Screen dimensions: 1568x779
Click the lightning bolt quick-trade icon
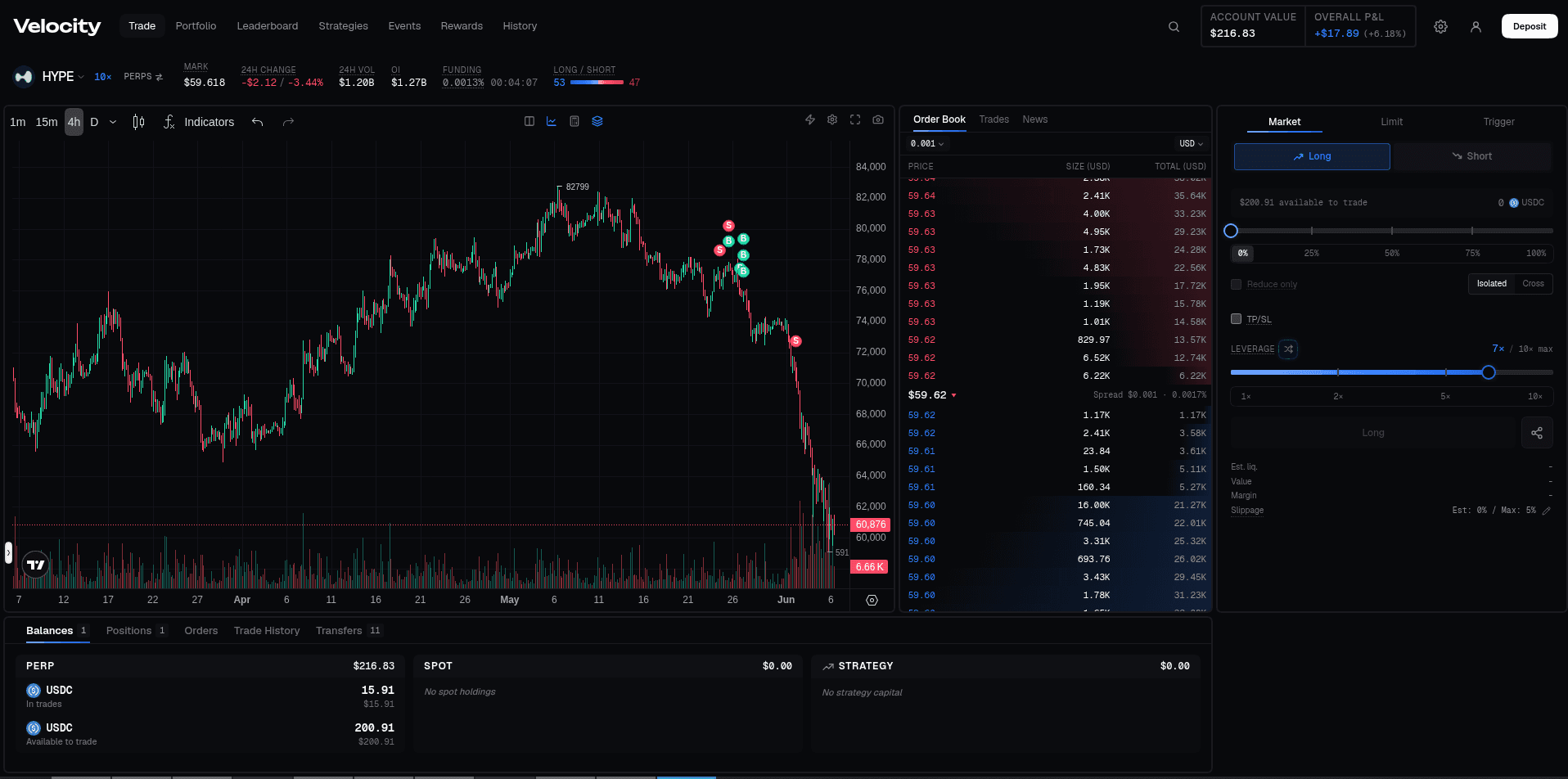tap(810, 119)
